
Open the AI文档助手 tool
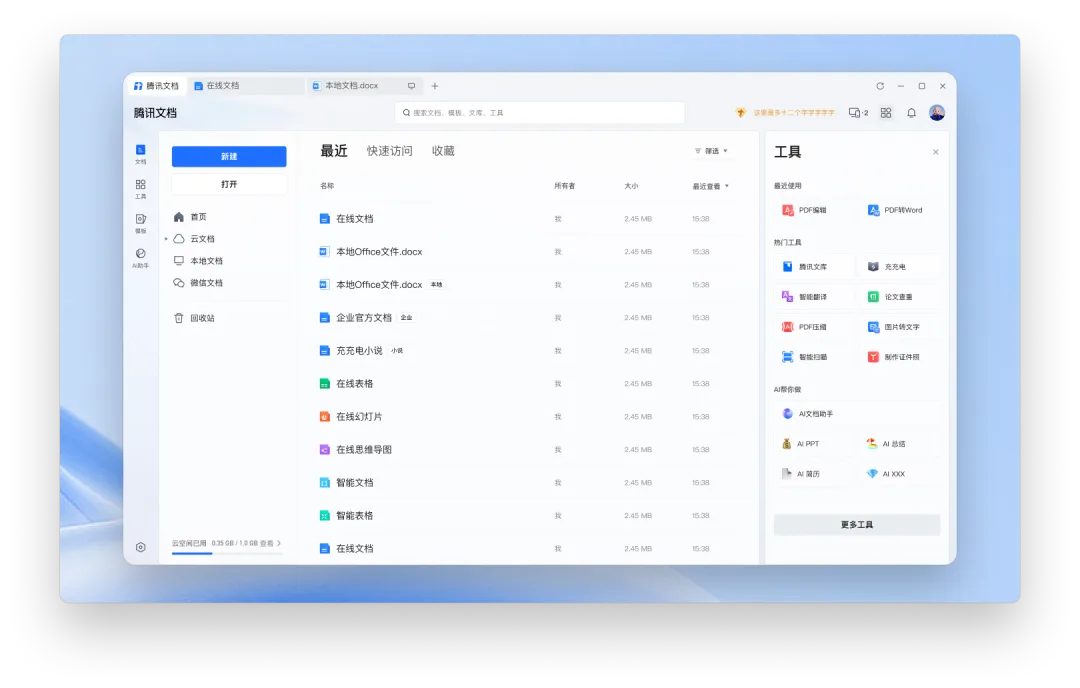click(x=857, y=414)
